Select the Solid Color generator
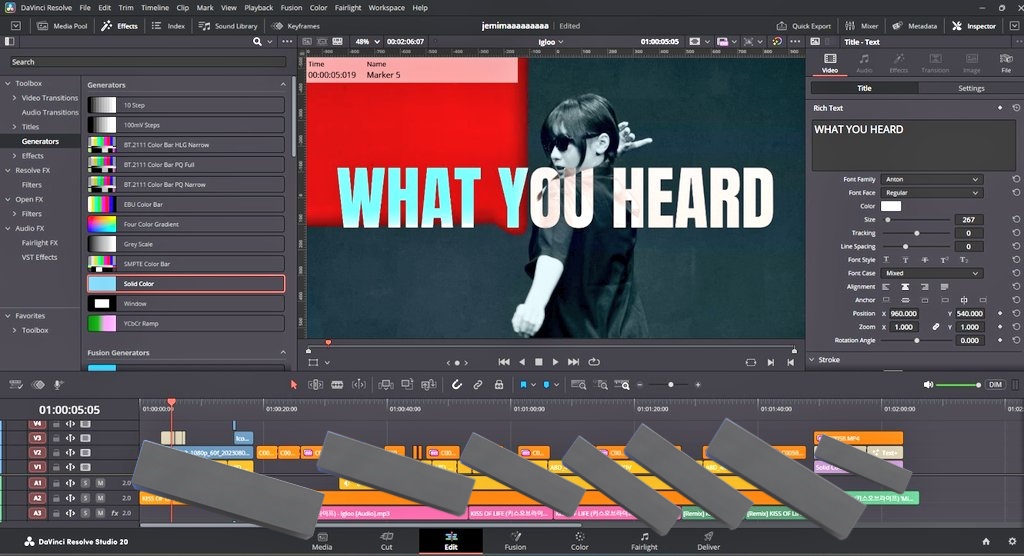The image size is (1024, 556). (x=186, y=284)
